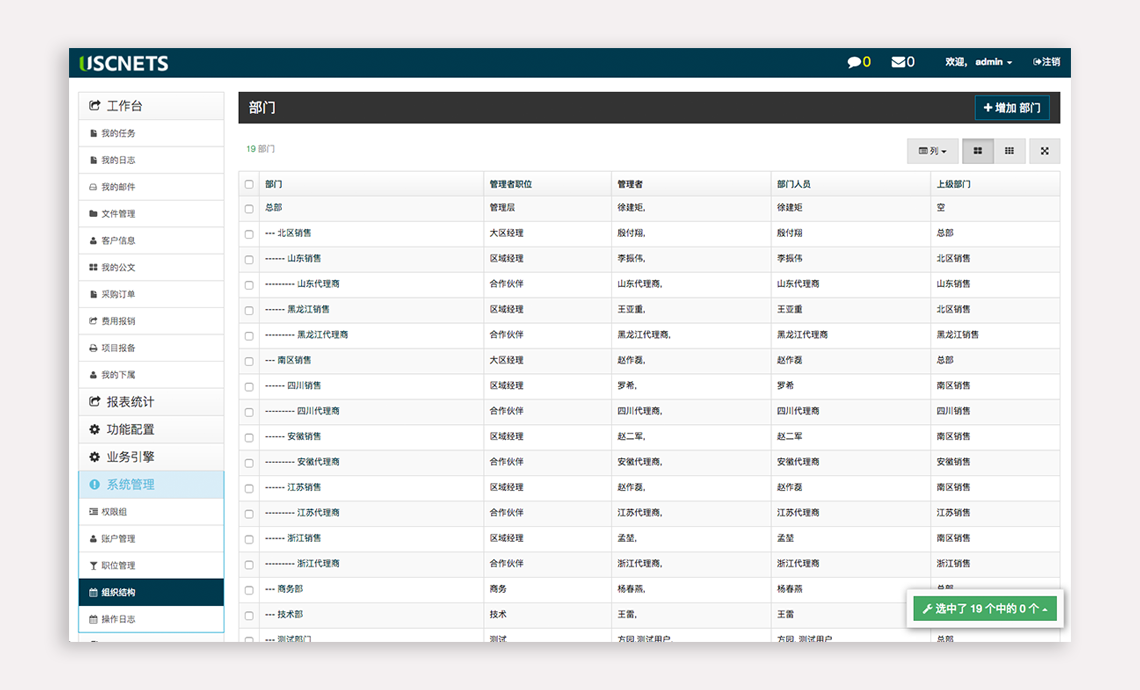
Task: Sort by the 管理者职位 column header
Action: [510, 184]
